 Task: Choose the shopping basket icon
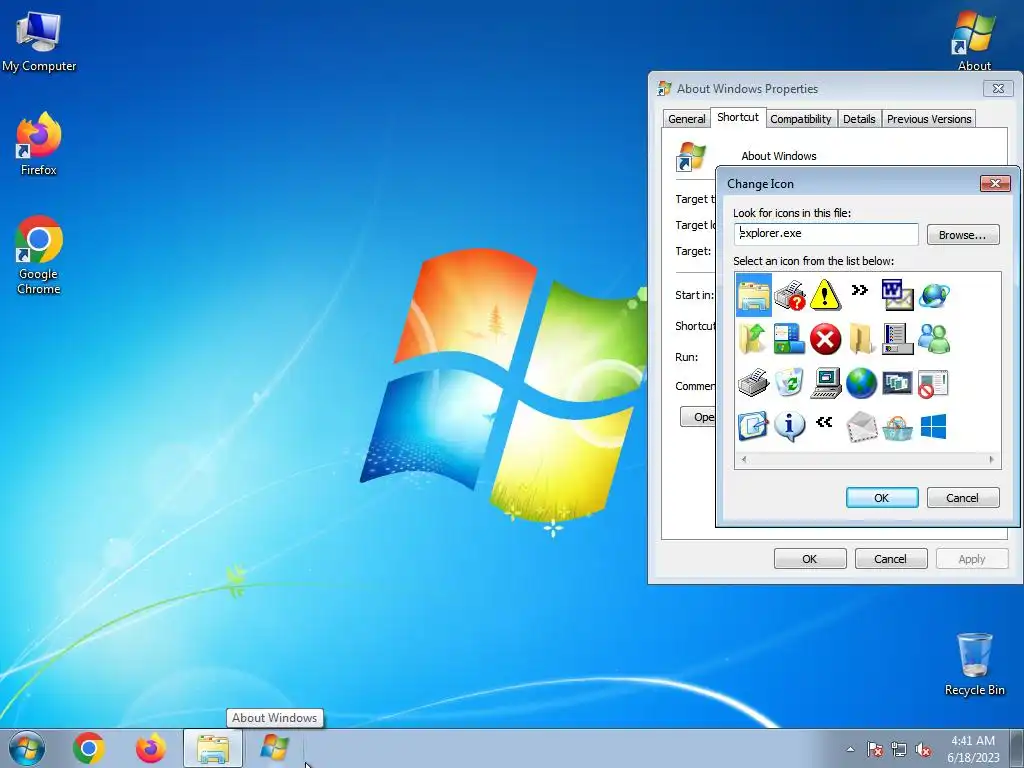[897, 428]
